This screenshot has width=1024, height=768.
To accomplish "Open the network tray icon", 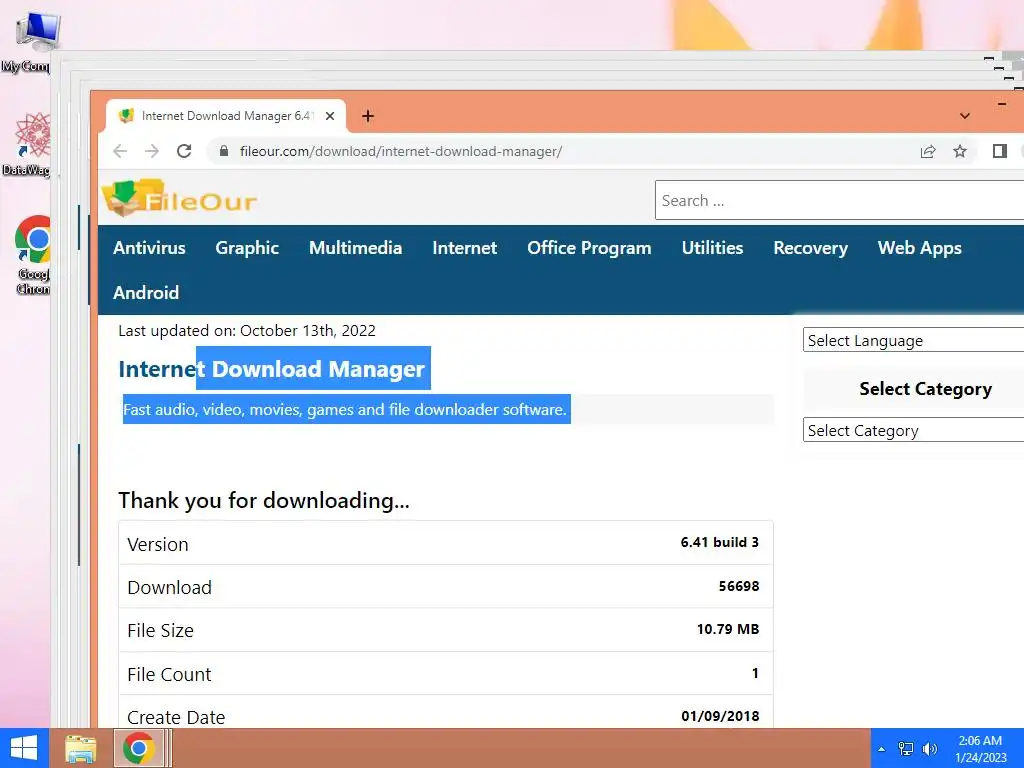I will click(906, 749).
